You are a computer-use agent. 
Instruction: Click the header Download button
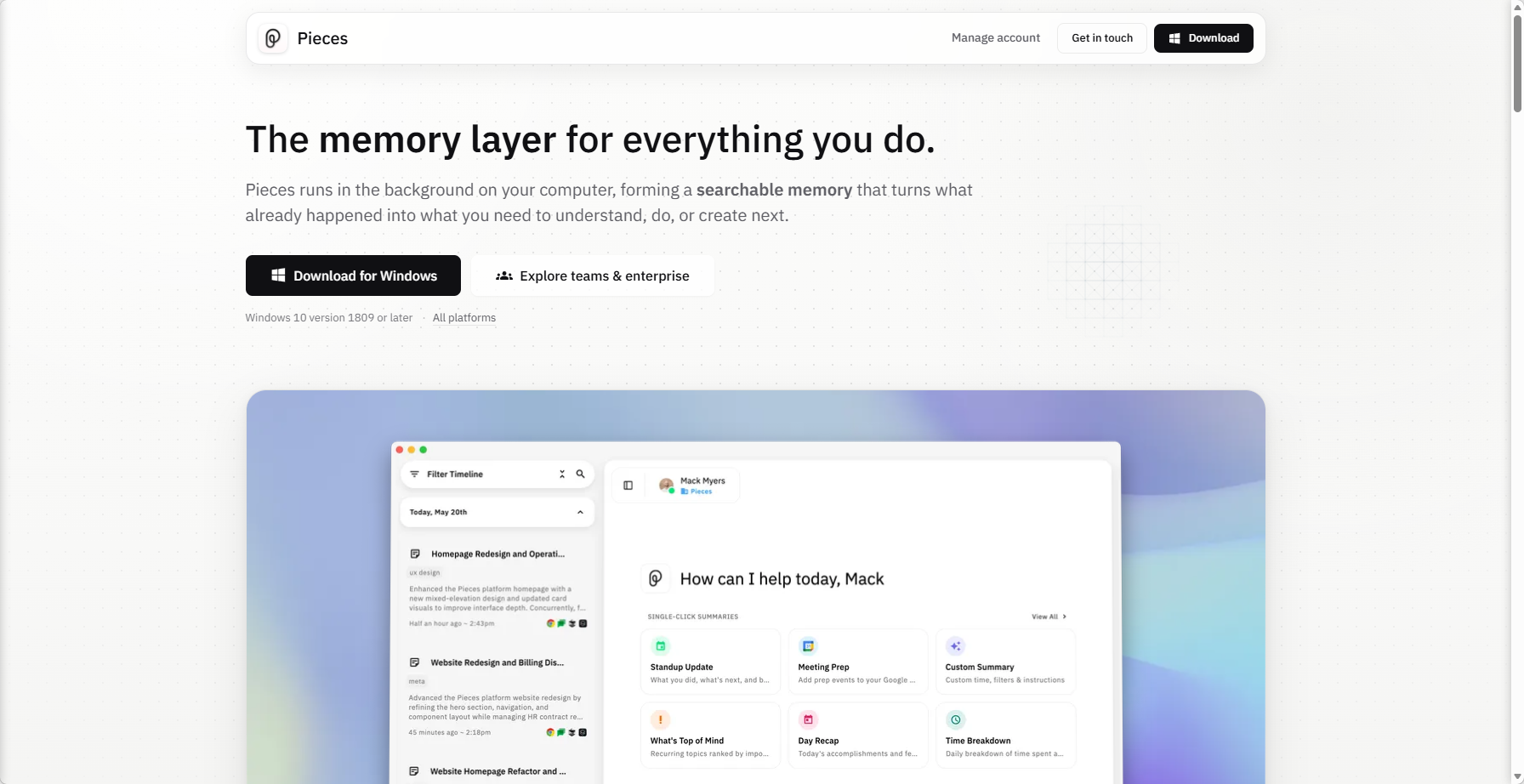click(1203, 38)
